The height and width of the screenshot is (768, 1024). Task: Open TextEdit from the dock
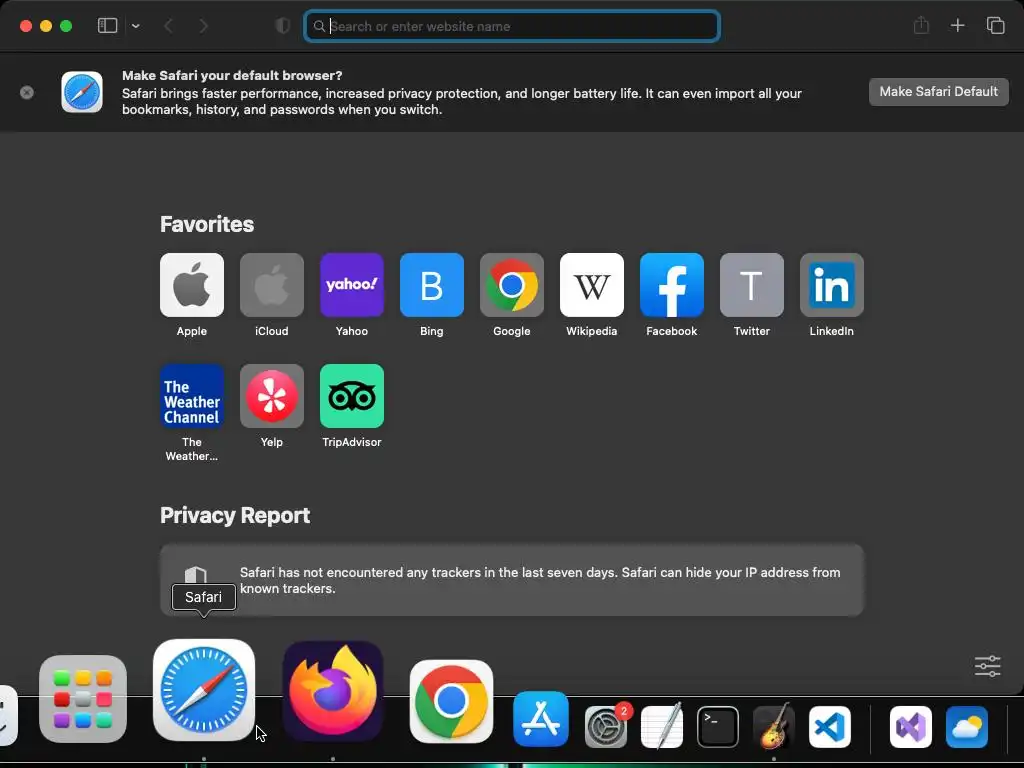[662, 726]
